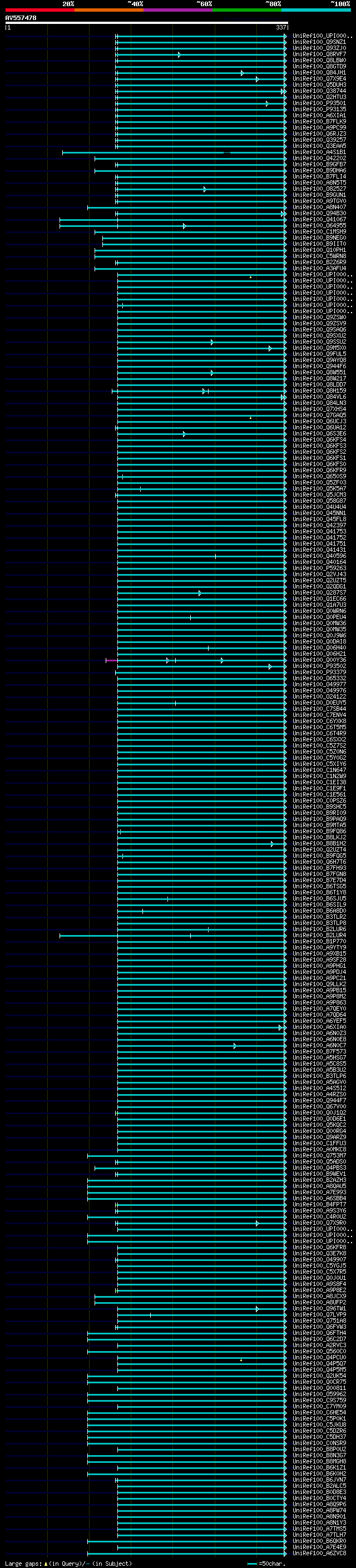
Task: Click the =50char scale legend
Action: (x=266, y=1563)
